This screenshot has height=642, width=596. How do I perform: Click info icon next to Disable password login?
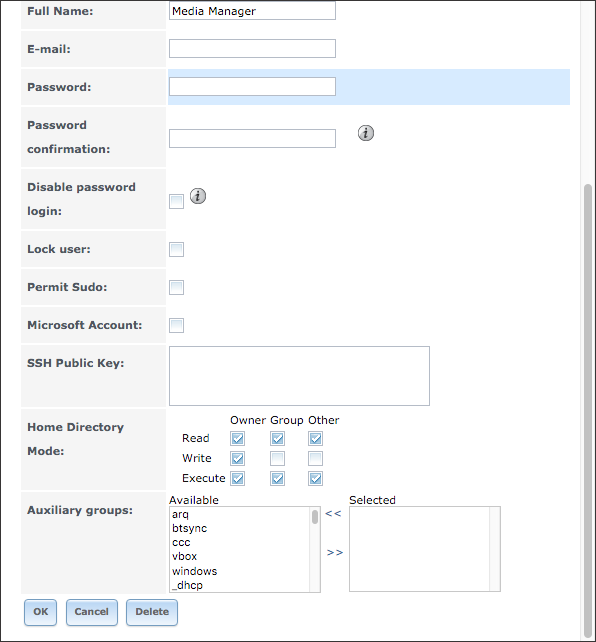pyautogui.click(x=198, y=196)
